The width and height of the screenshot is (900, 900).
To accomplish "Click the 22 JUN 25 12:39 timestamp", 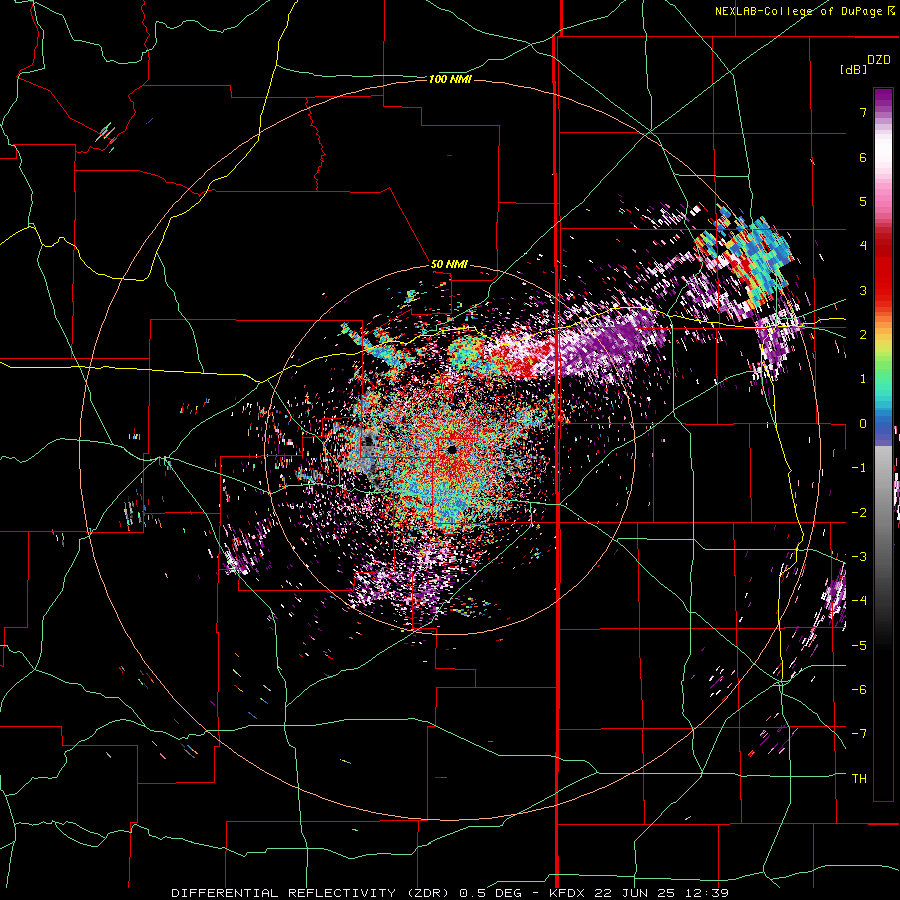I will coord(660,893).
